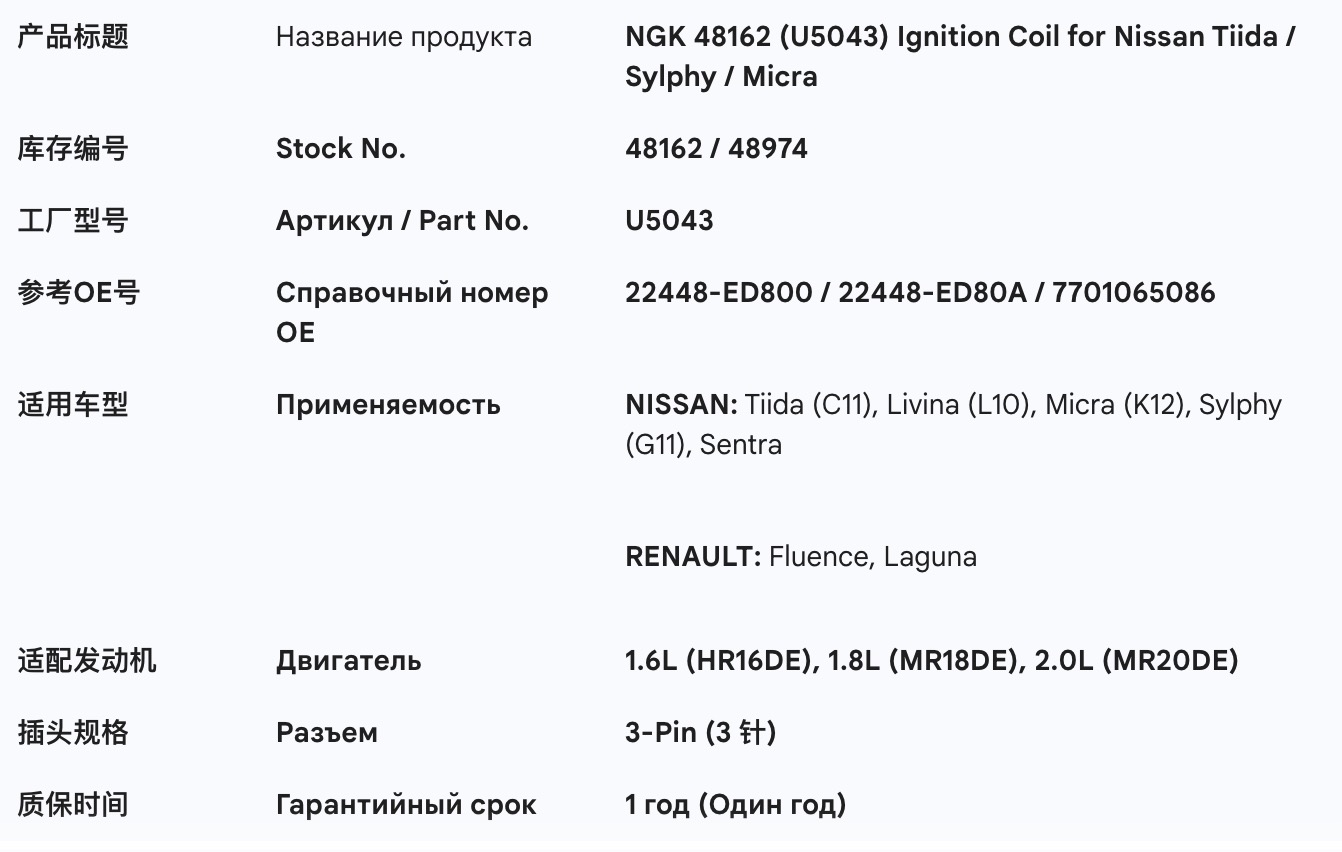Click the Название продукта label
Viewport: 1342px width, 852px height.
tap(403, 38)
